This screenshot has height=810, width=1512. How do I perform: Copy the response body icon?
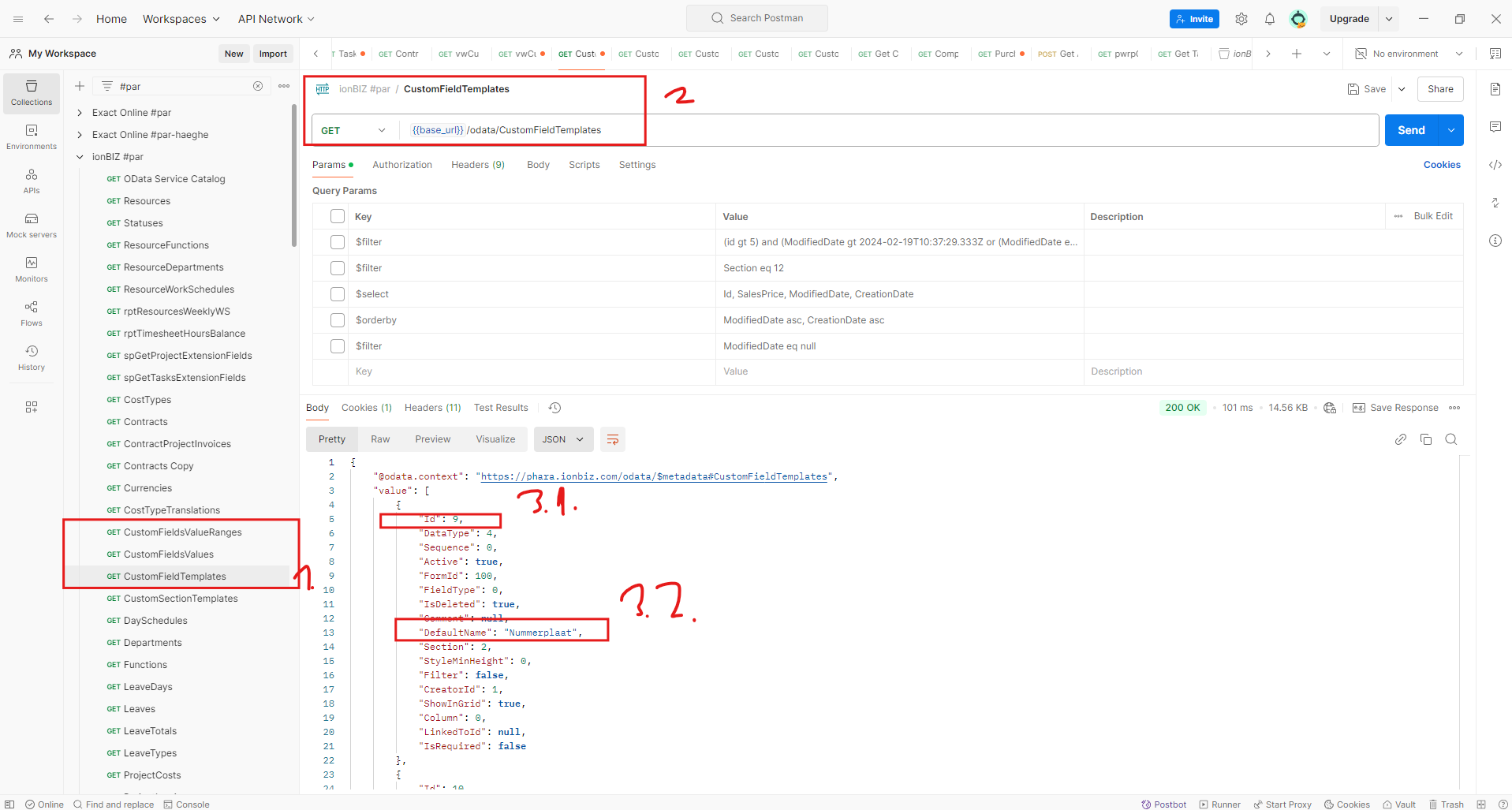pyautogui.click(x=1426, y=439)
